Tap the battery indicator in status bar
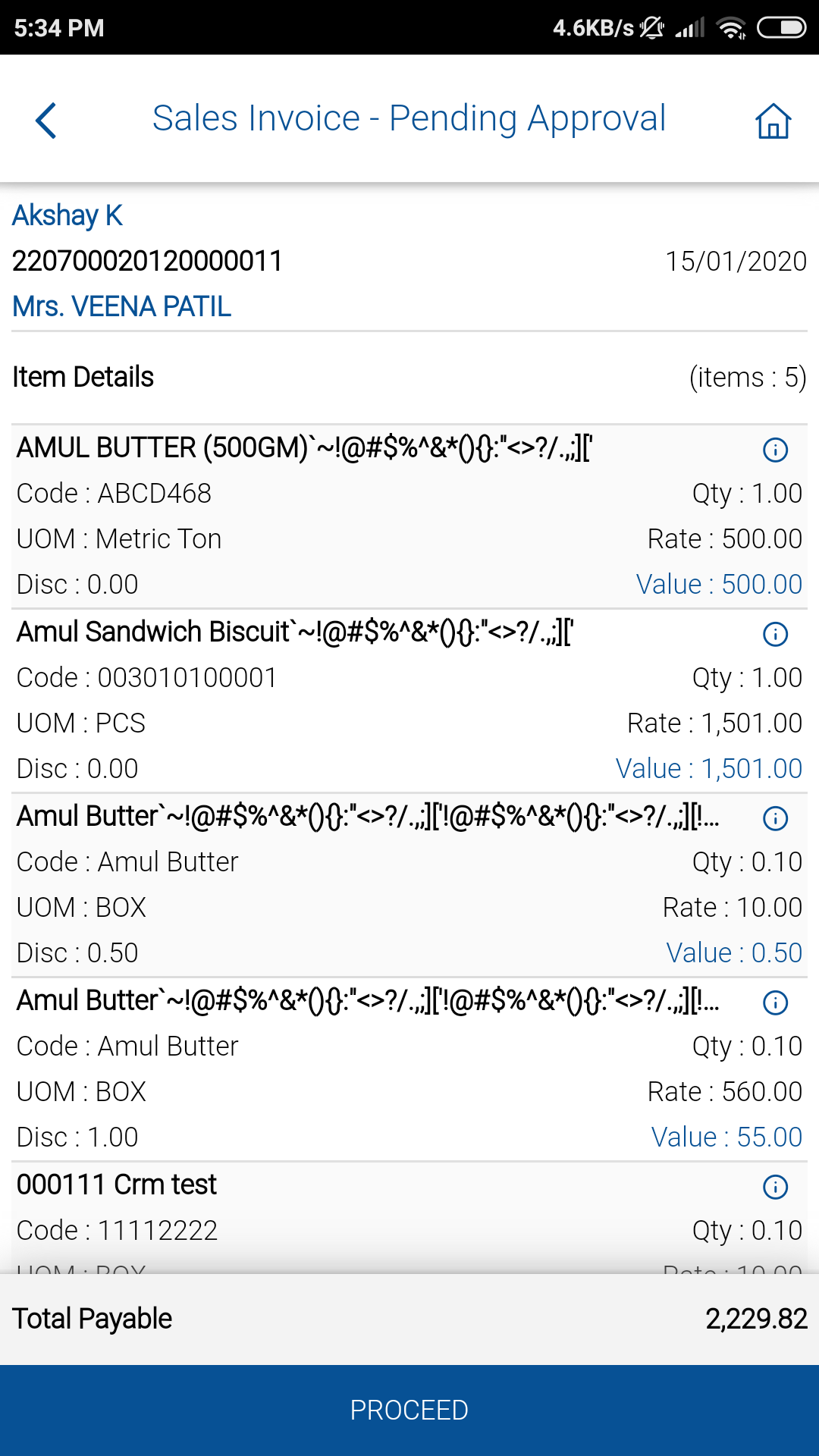Screen dimensions: 819x1456 tap(781, 28)
